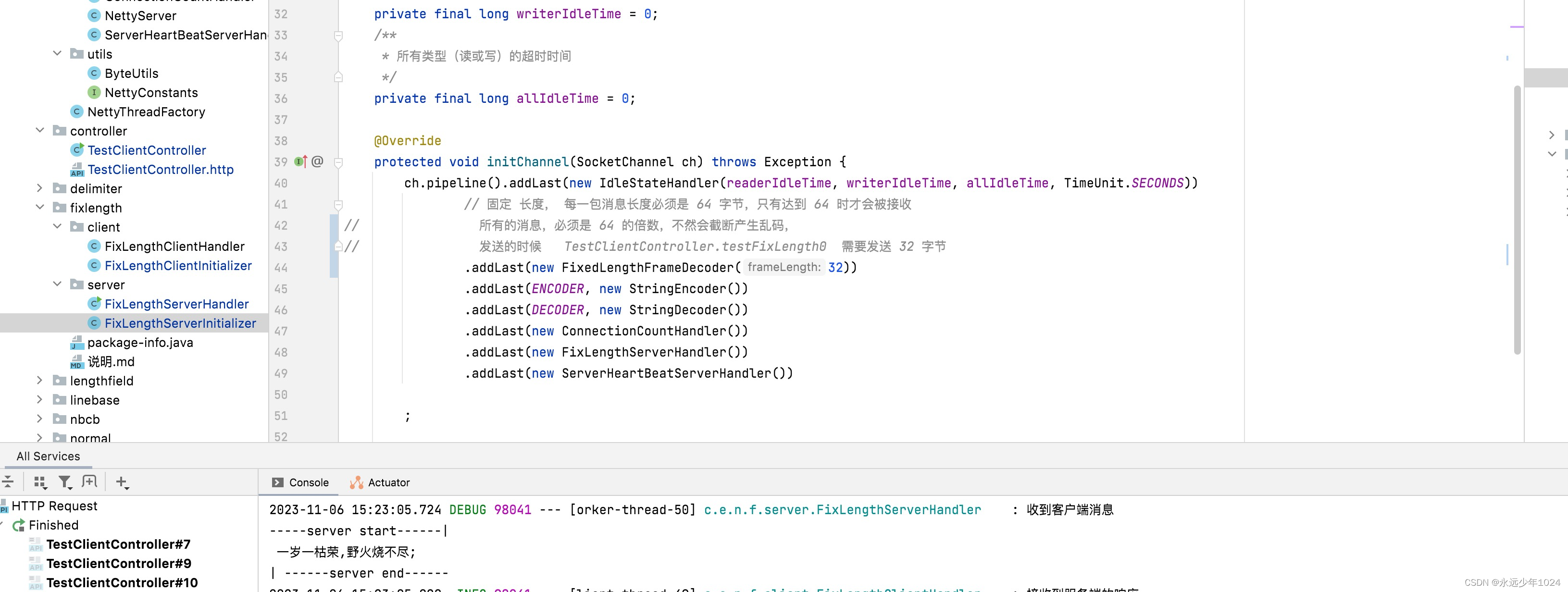The height and width of the screenshot is (592, 1568).
Task: Click the runnable TestClientController class icon
Action: click(x=77, y=149)
